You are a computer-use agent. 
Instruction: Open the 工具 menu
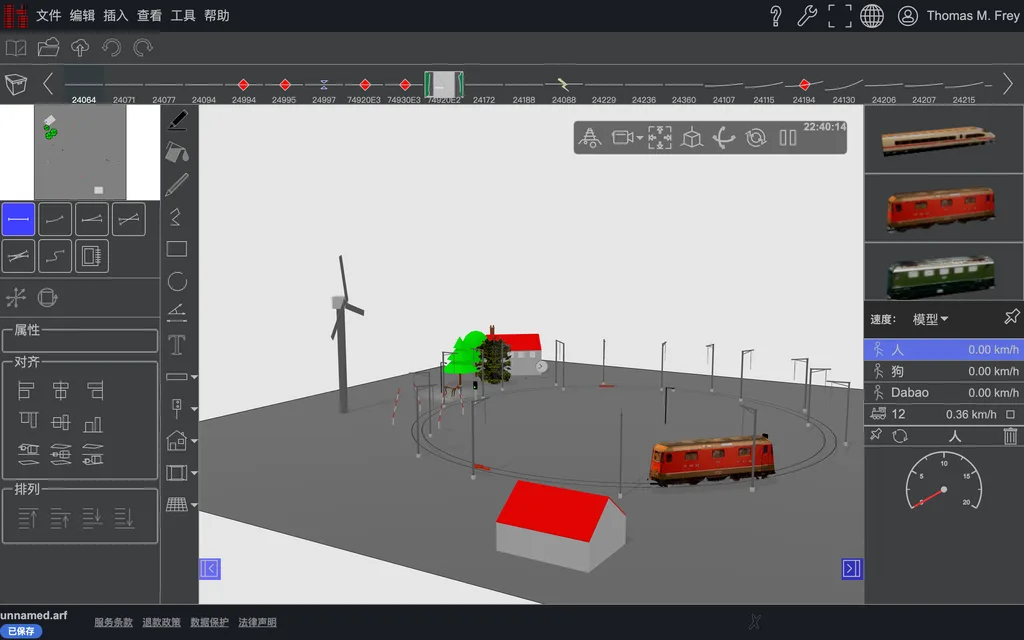tap(183, 16)
